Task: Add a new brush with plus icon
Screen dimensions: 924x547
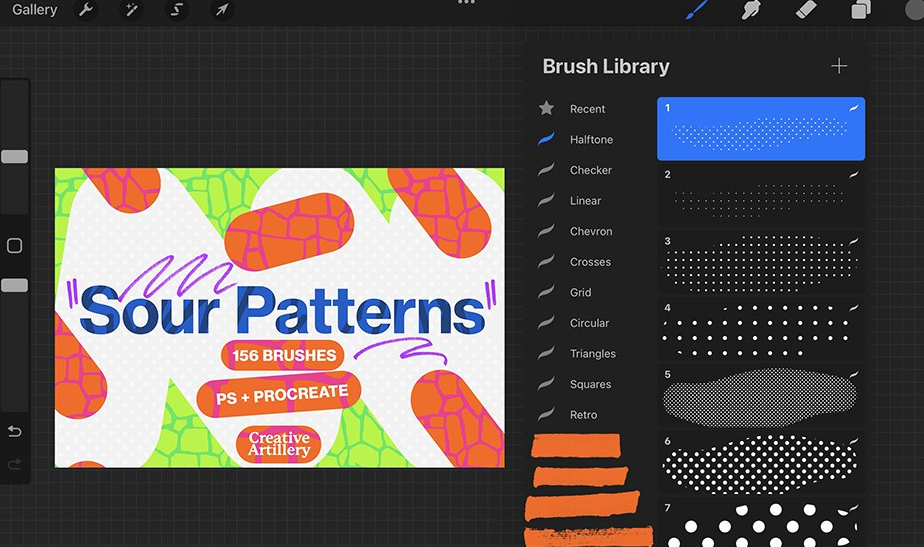Action: point(838,66)
